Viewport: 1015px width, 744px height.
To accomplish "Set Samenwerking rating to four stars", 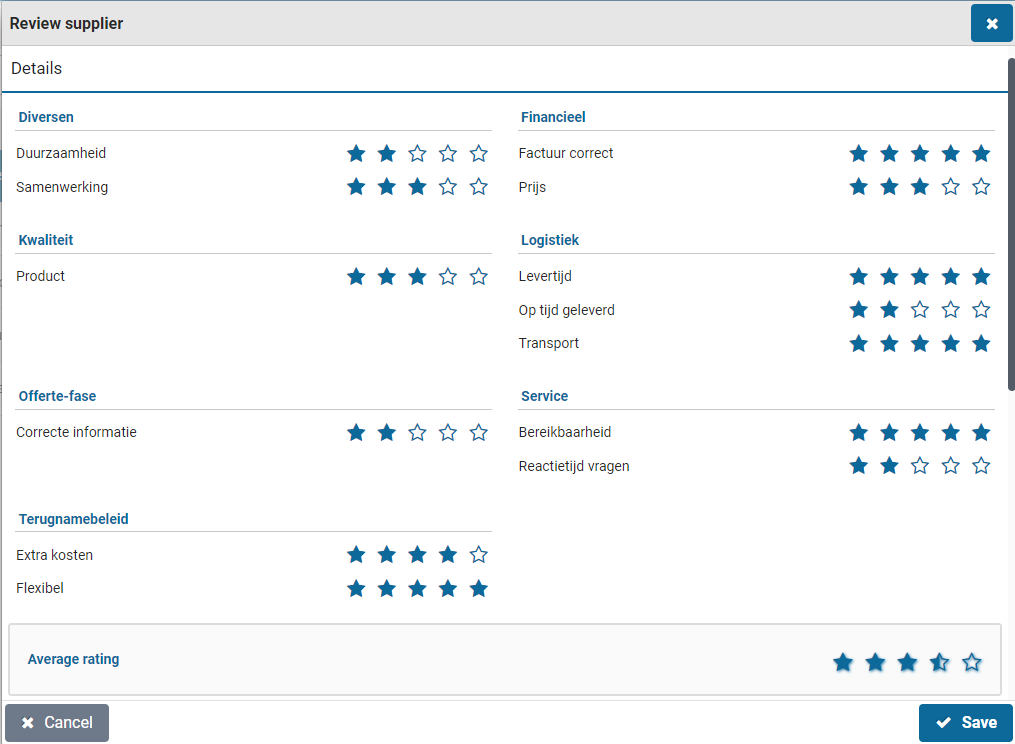I will 448,187.
